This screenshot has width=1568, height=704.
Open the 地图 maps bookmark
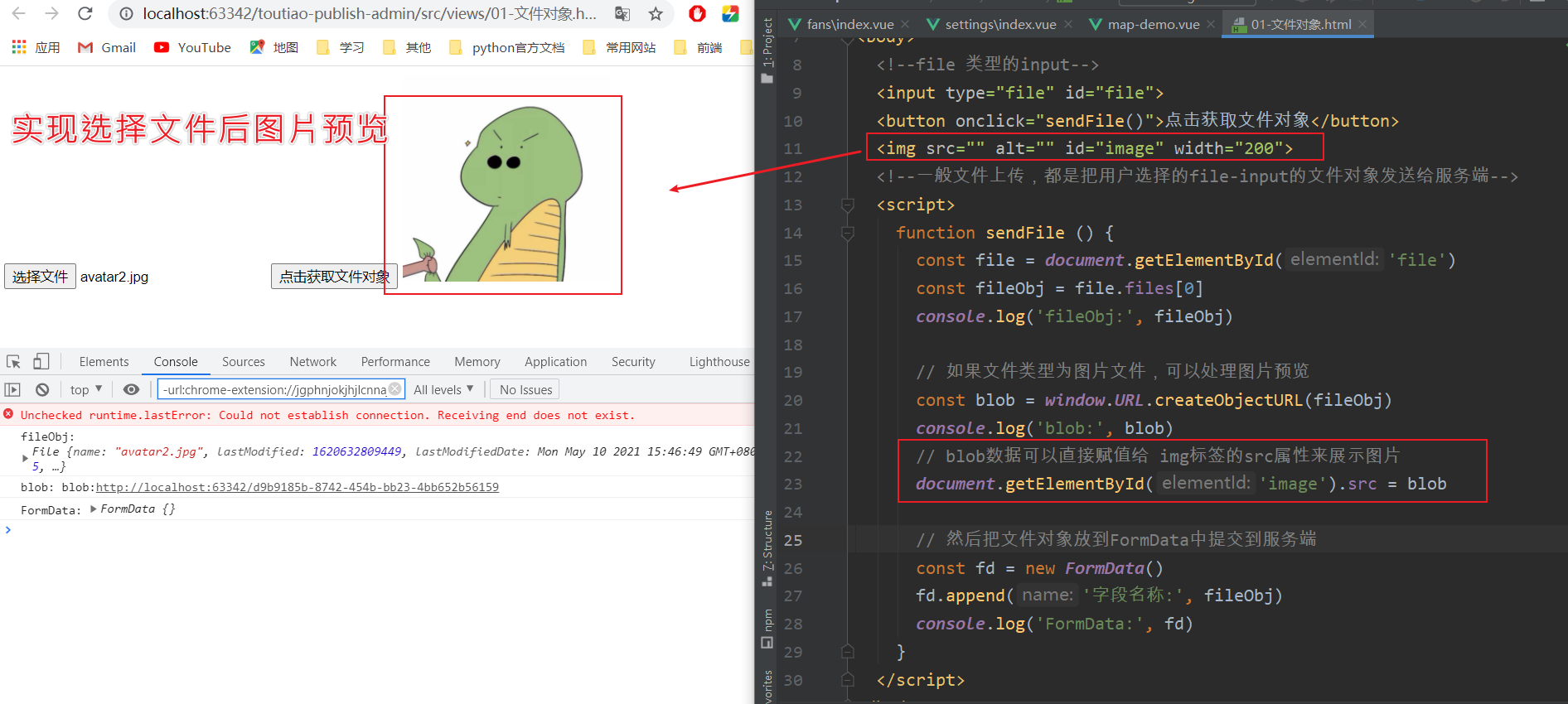tap(274, 47)
